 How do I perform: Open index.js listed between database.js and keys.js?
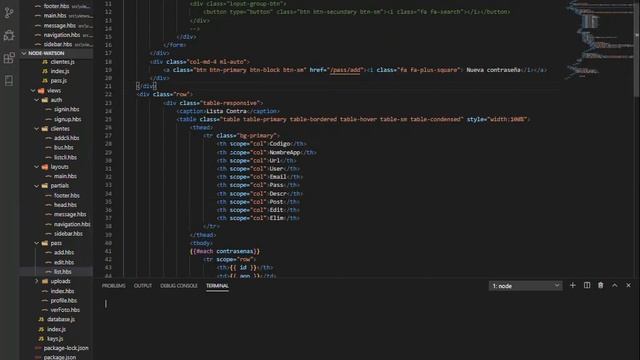click(56, 329)
